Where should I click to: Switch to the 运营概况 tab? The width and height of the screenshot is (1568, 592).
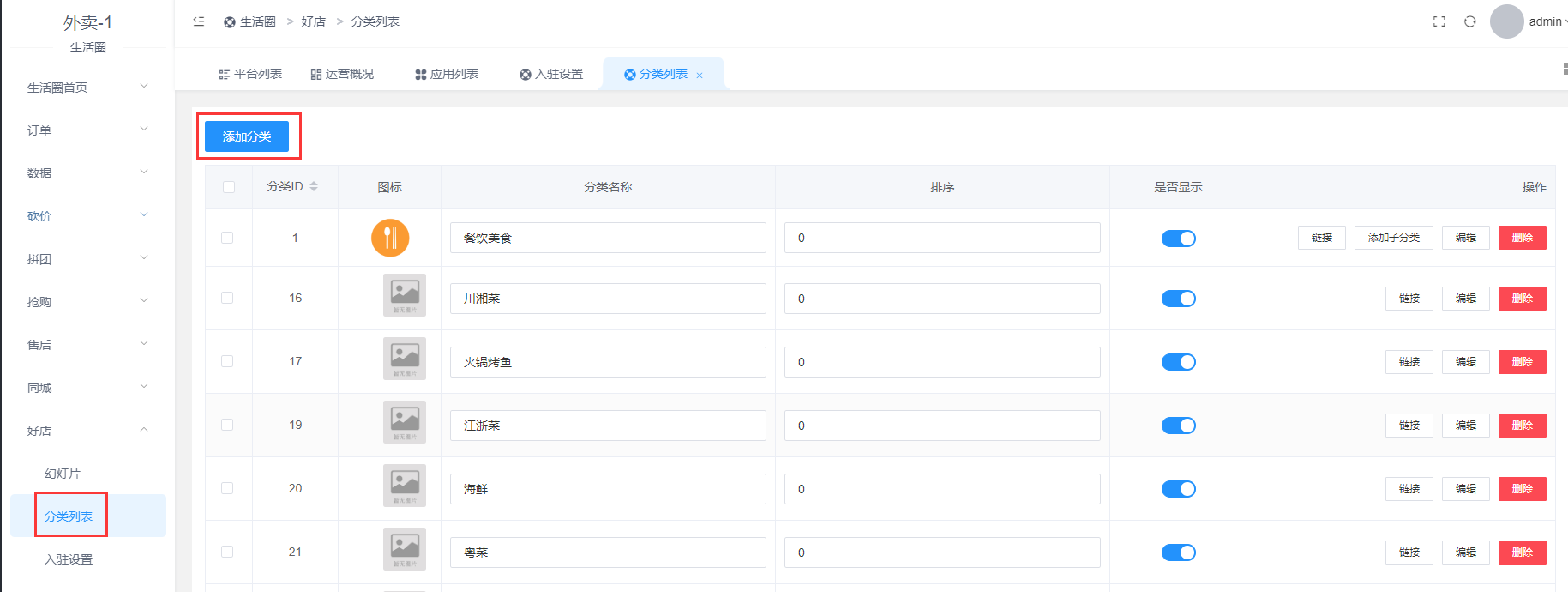pos(342,74)
